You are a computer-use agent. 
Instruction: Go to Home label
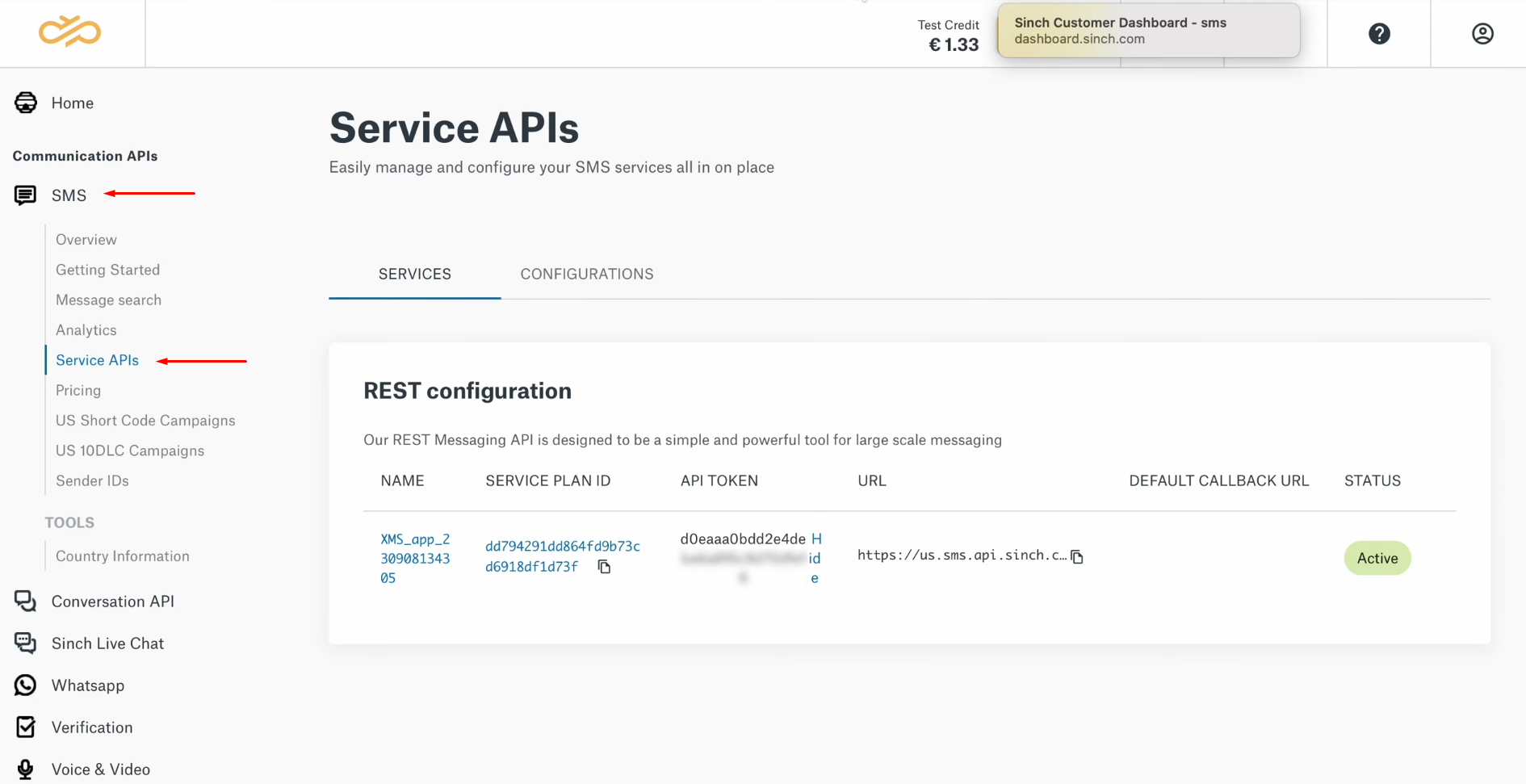(73, 103)
